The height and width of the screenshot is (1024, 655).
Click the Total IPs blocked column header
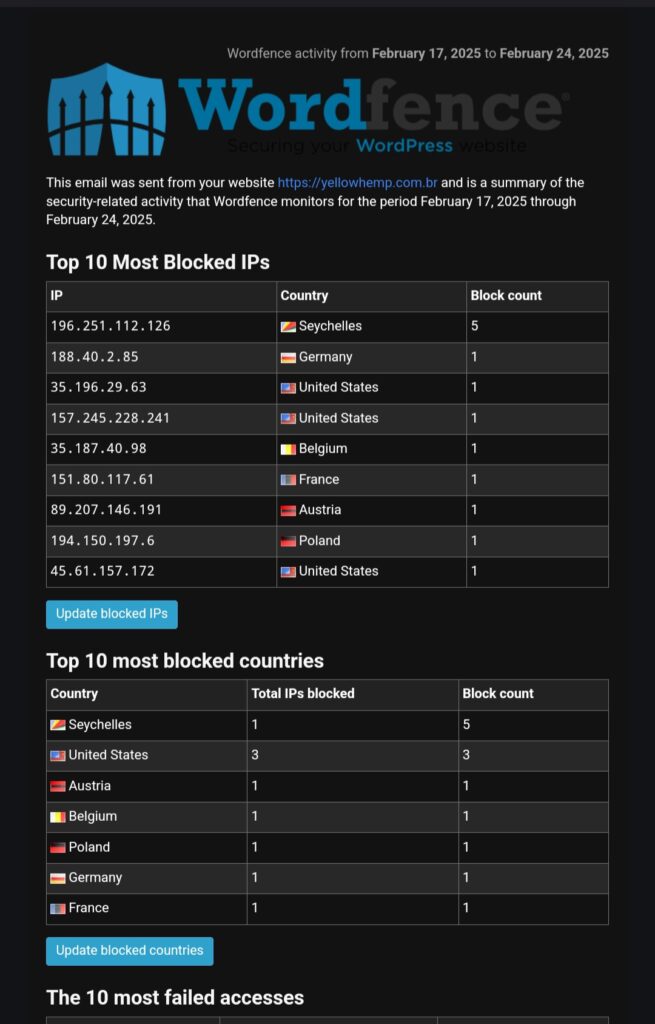tap(303, 694)
